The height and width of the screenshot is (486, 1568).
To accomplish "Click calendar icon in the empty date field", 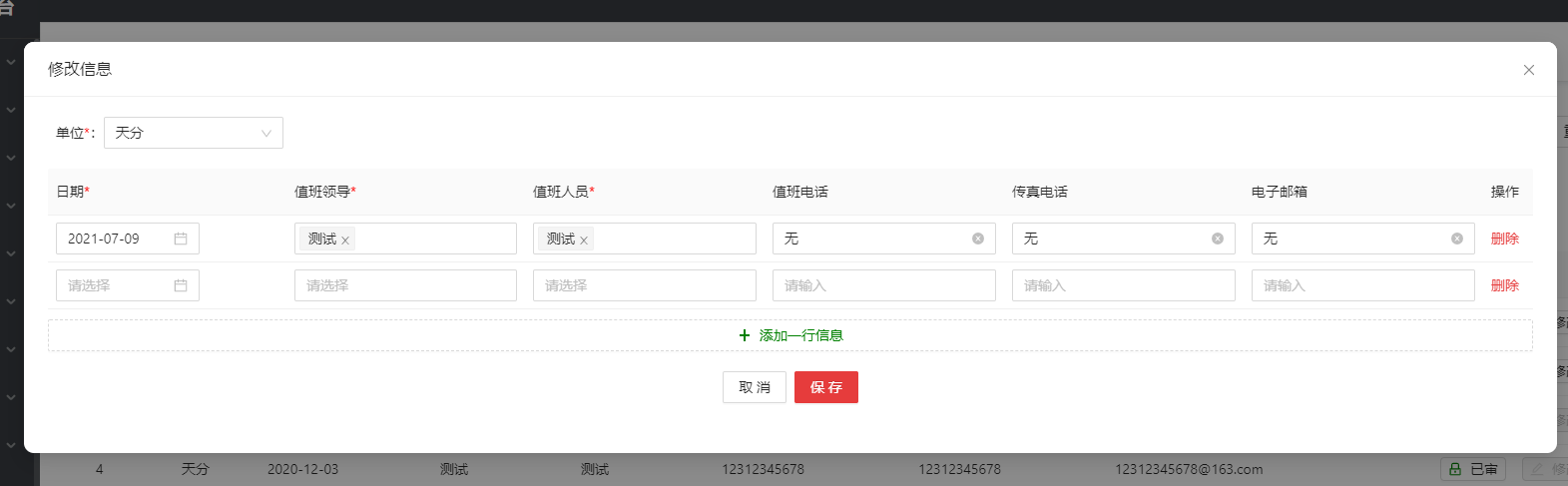I will click(181, 285).
